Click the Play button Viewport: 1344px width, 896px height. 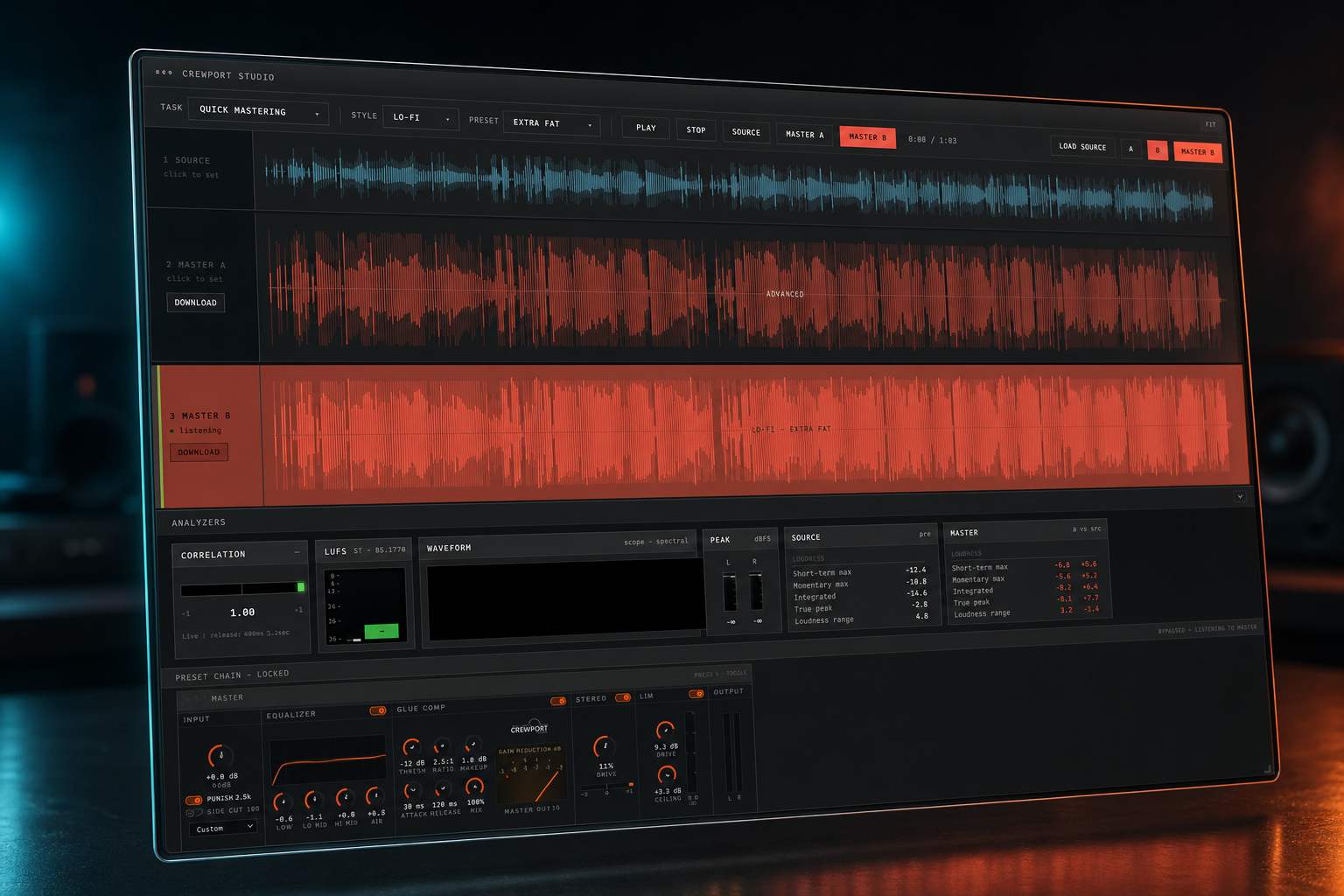click(646, 128)
